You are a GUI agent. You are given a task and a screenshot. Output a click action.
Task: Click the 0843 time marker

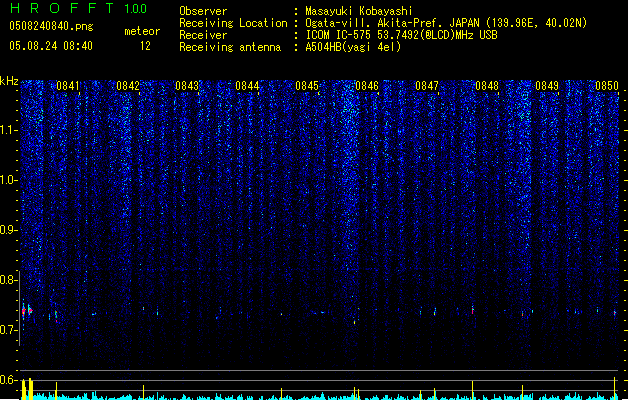[187, 86]
